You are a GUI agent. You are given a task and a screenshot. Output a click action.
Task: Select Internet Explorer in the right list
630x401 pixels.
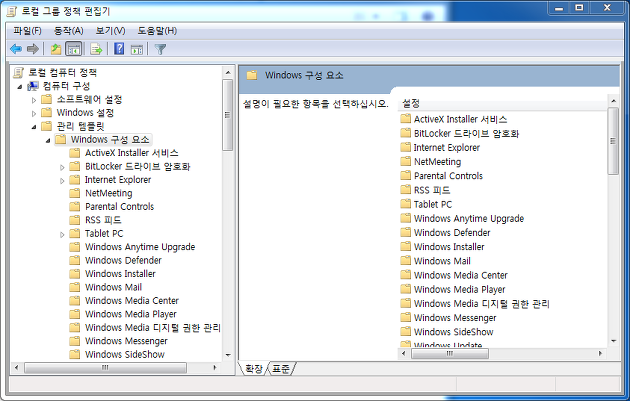tap(447, 147)
